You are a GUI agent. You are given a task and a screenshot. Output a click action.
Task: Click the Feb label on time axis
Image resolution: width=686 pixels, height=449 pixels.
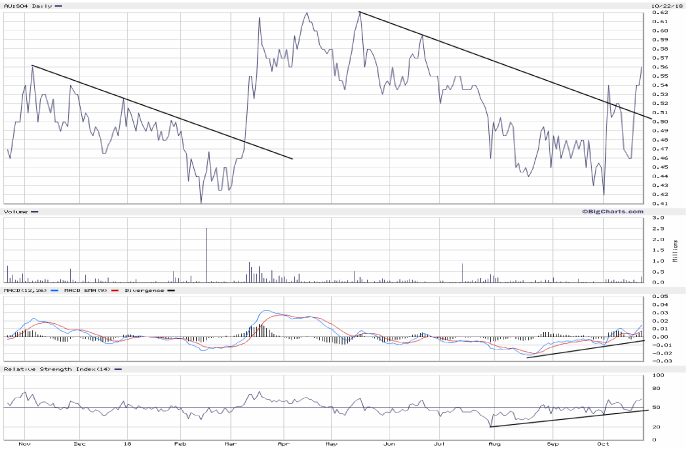tap(180, 442)
